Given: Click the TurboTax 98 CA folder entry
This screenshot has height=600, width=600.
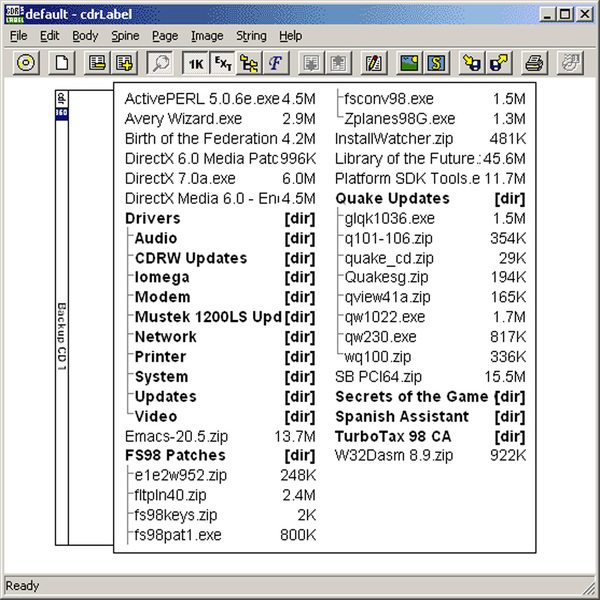Looking at the screenshot, I should [x=430, y=437].
